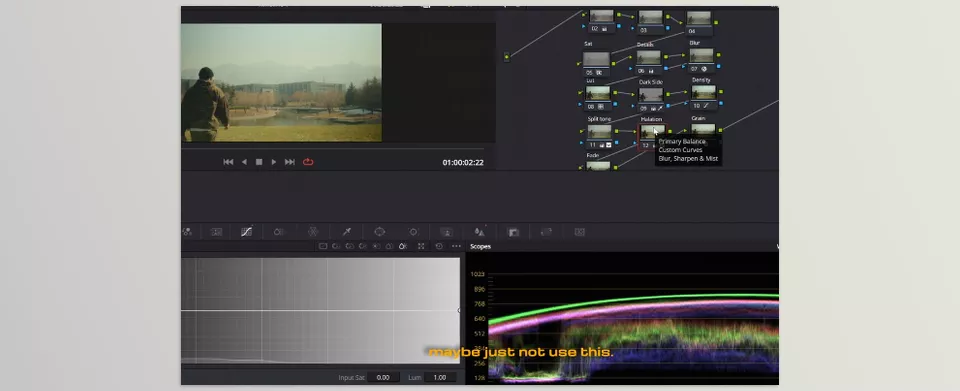Select the Sat vs Lum curve
This screenshot has height=391, width=960.
[402, 246]
